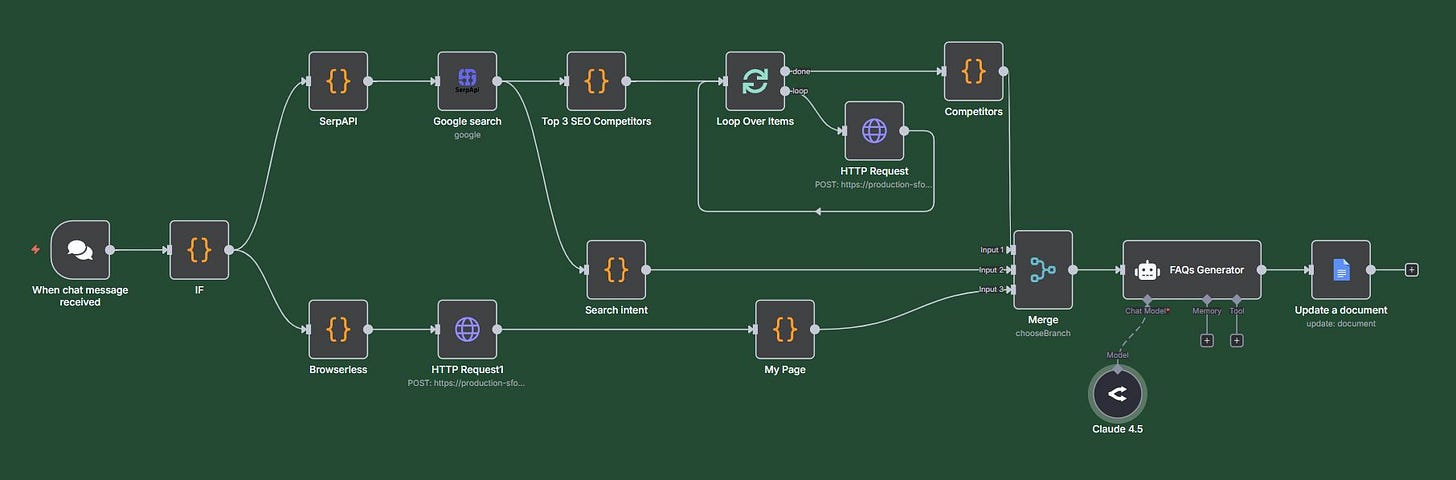Click the 'HTTP Request1' label
Screen dimensions: 1456x480
467,370
